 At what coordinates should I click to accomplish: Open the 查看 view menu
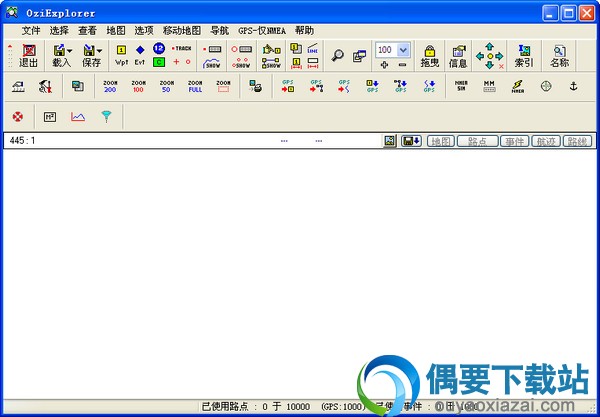pyautogui.click(x=87, y=31)
